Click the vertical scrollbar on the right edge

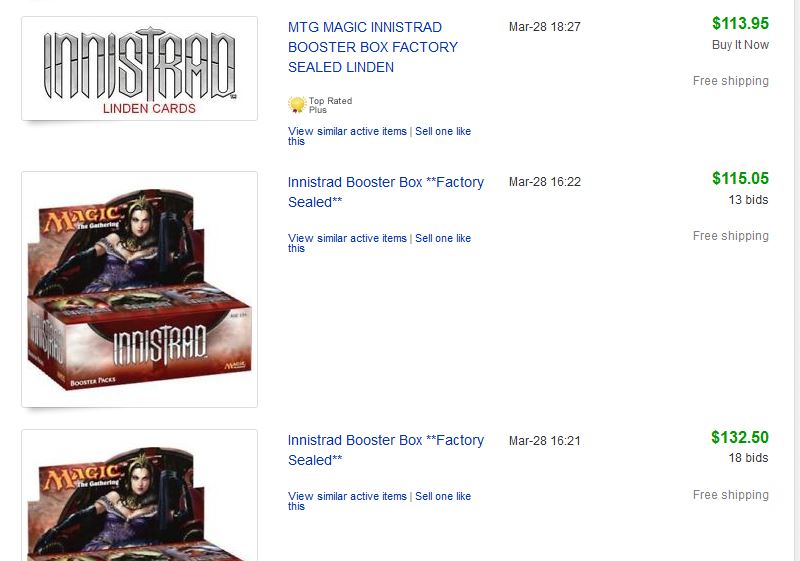coord(797,280)
